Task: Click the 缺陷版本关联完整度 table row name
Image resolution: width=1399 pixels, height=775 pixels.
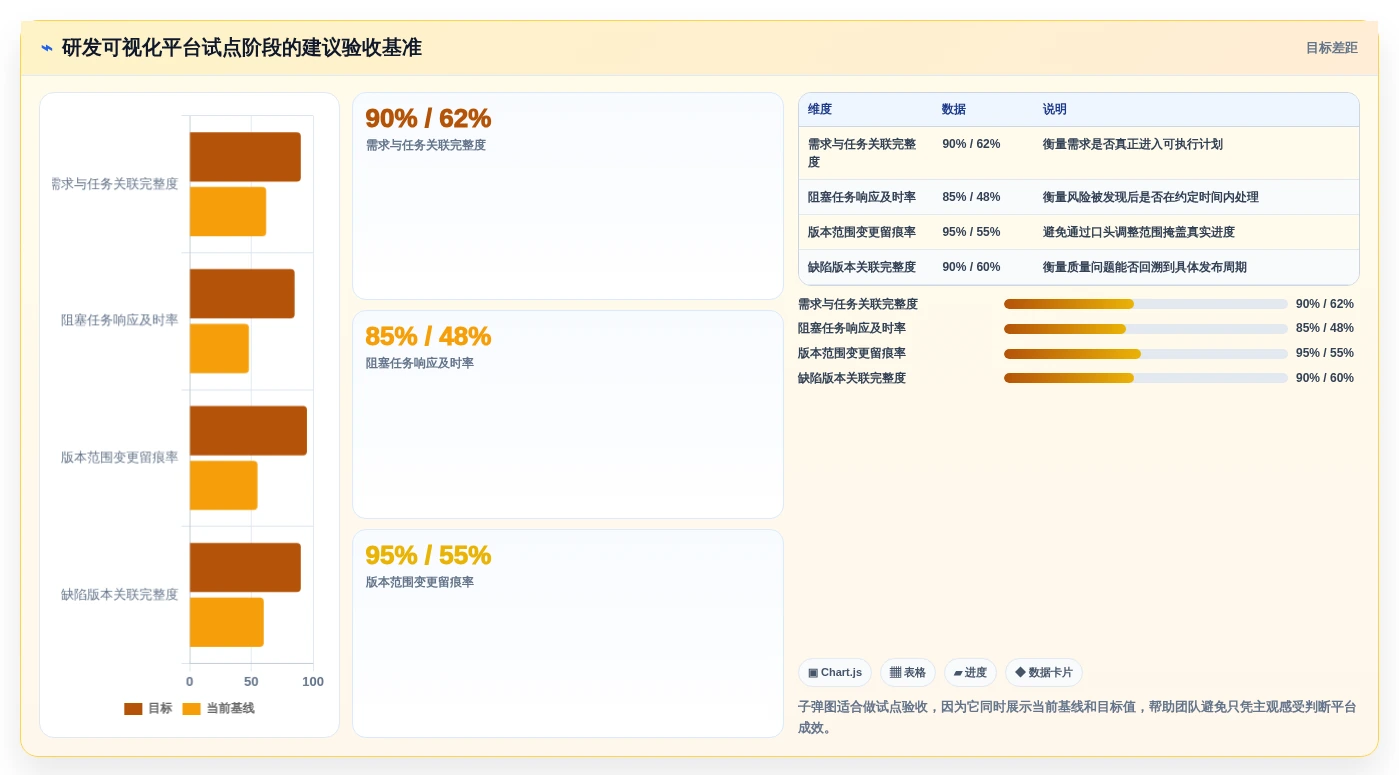Action: (862, 267)
